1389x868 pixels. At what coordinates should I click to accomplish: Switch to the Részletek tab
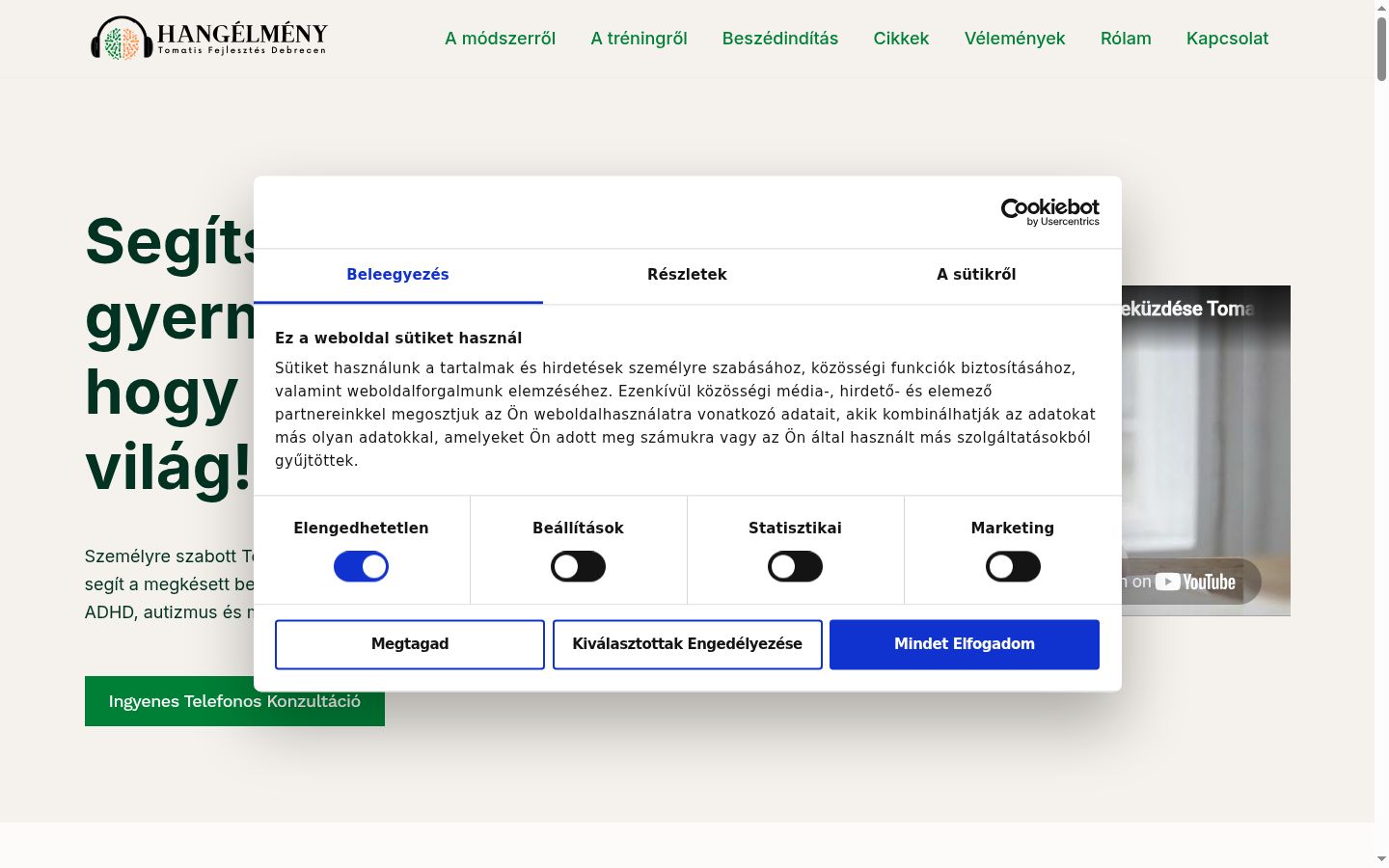[687, 275]
